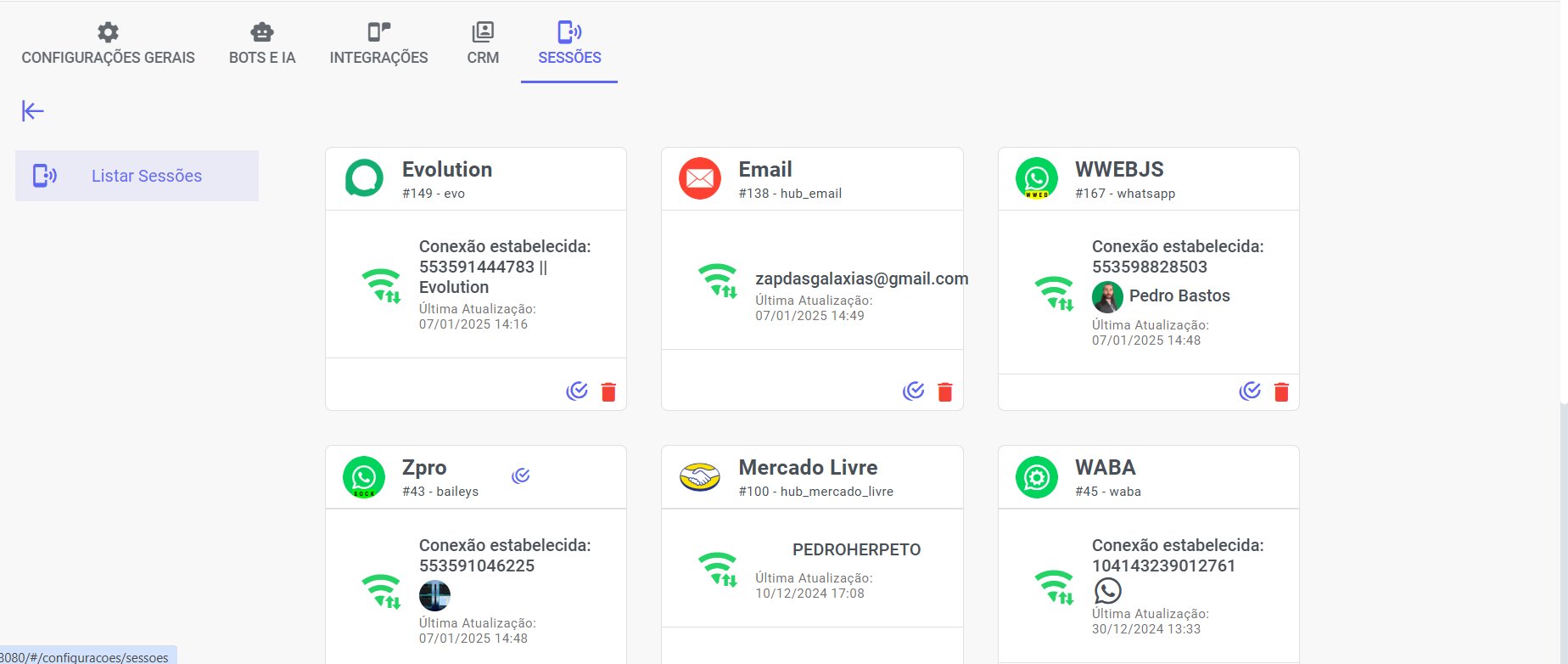The height and width of the screenshot is (664, 1568).
Task: Click the '#149 - evo' identifier
Action: tap(434, 194)
